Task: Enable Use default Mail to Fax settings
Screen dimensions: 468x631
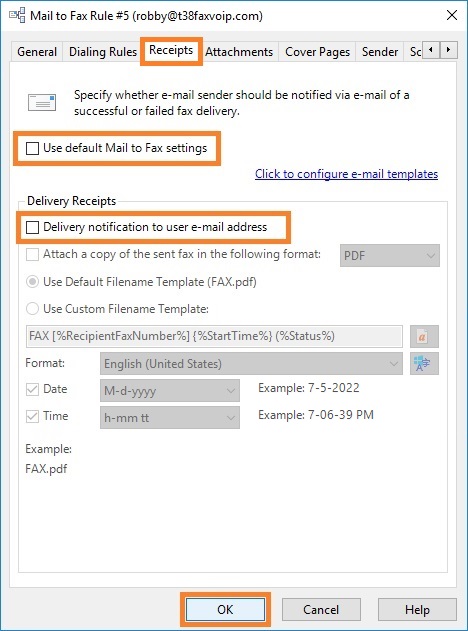Action: (32, 148)
